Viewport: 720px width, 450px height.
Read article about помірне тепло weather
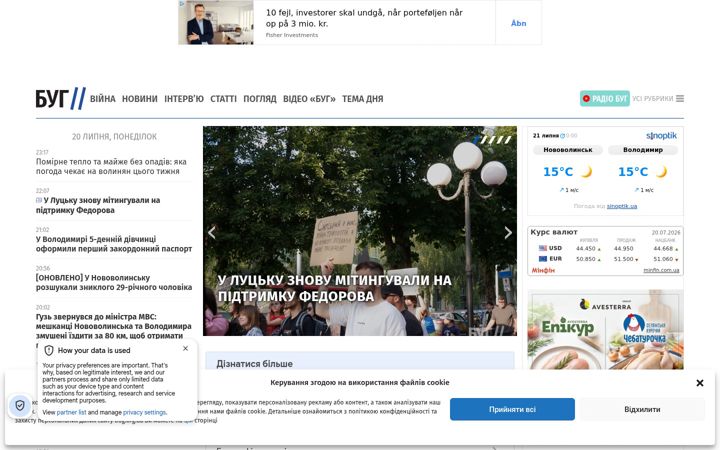click(x=111, y=166)
